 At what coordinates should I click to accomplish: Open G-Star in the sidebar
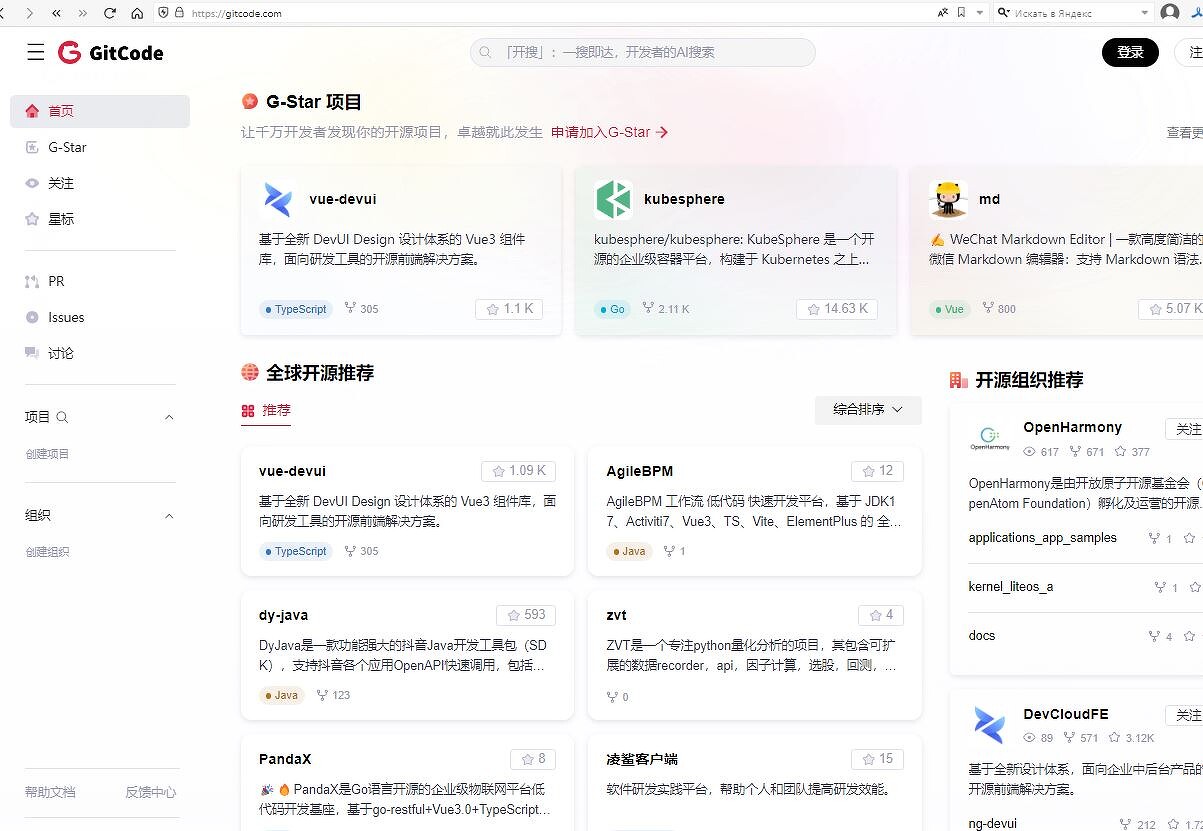[100, 147]
